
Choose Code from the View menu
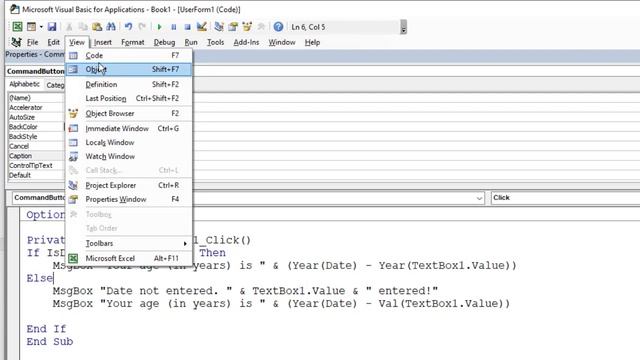129,56
